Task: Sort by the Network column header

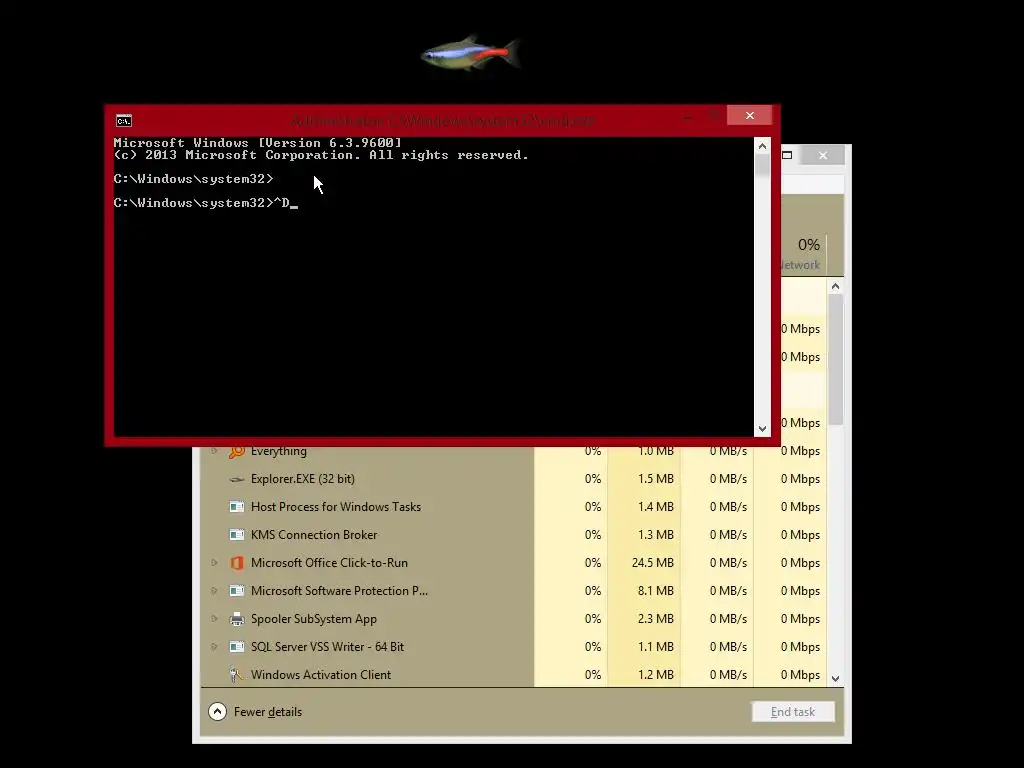Action: click(803, 254)
